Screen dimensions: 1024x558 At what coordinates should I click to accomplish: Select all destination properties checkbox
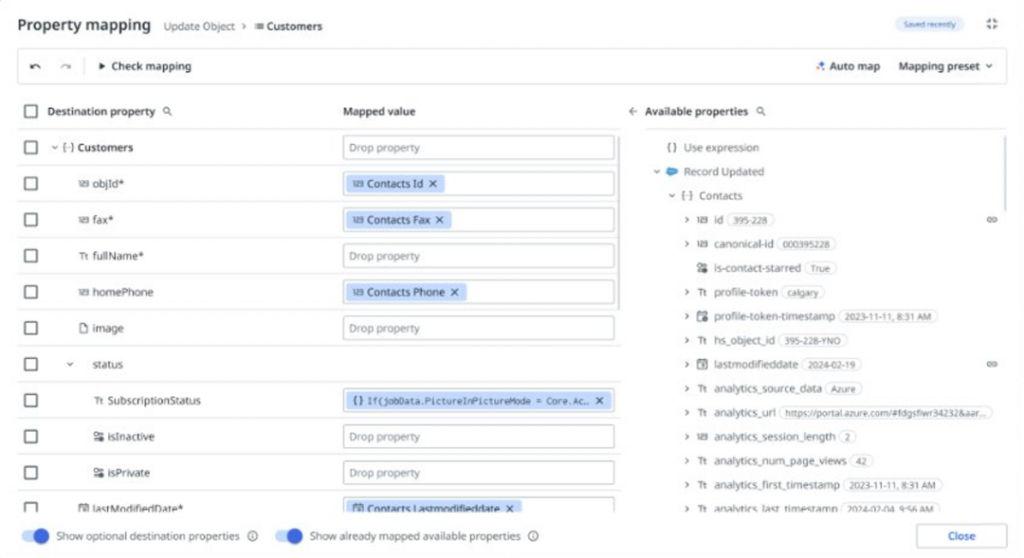coord(31,112)
